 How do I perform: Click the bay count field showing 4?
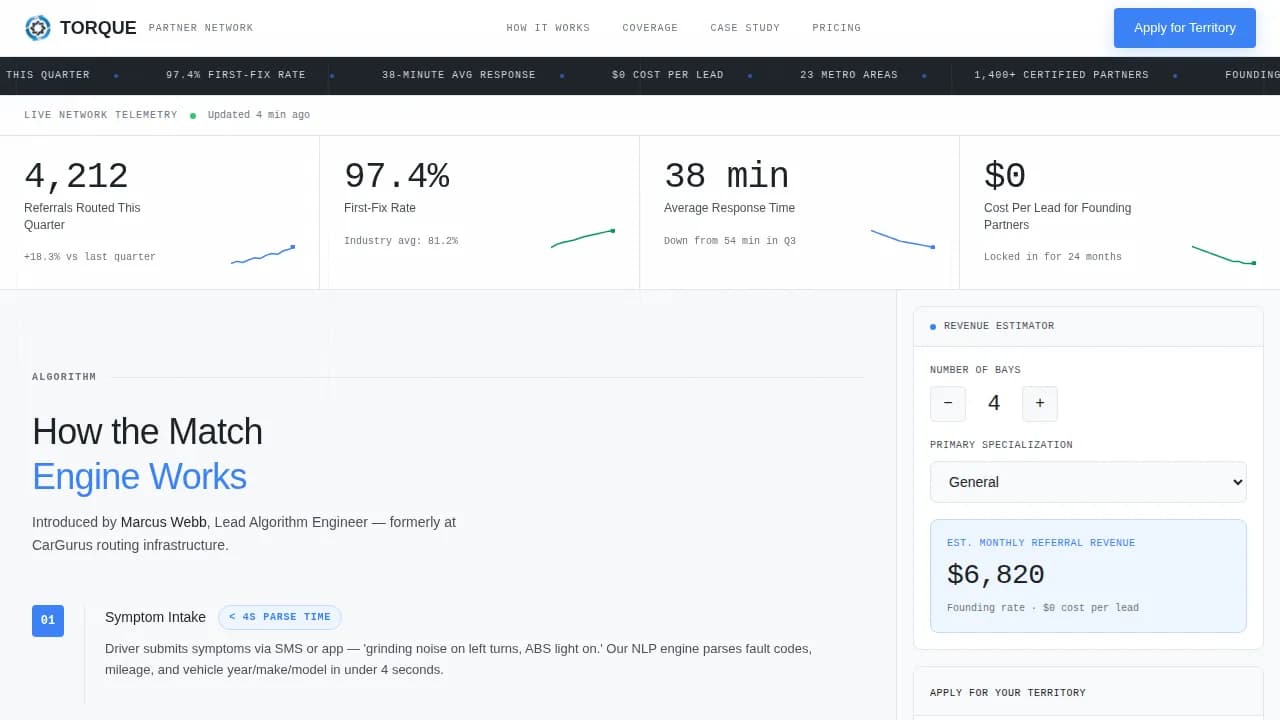(994, 403)
